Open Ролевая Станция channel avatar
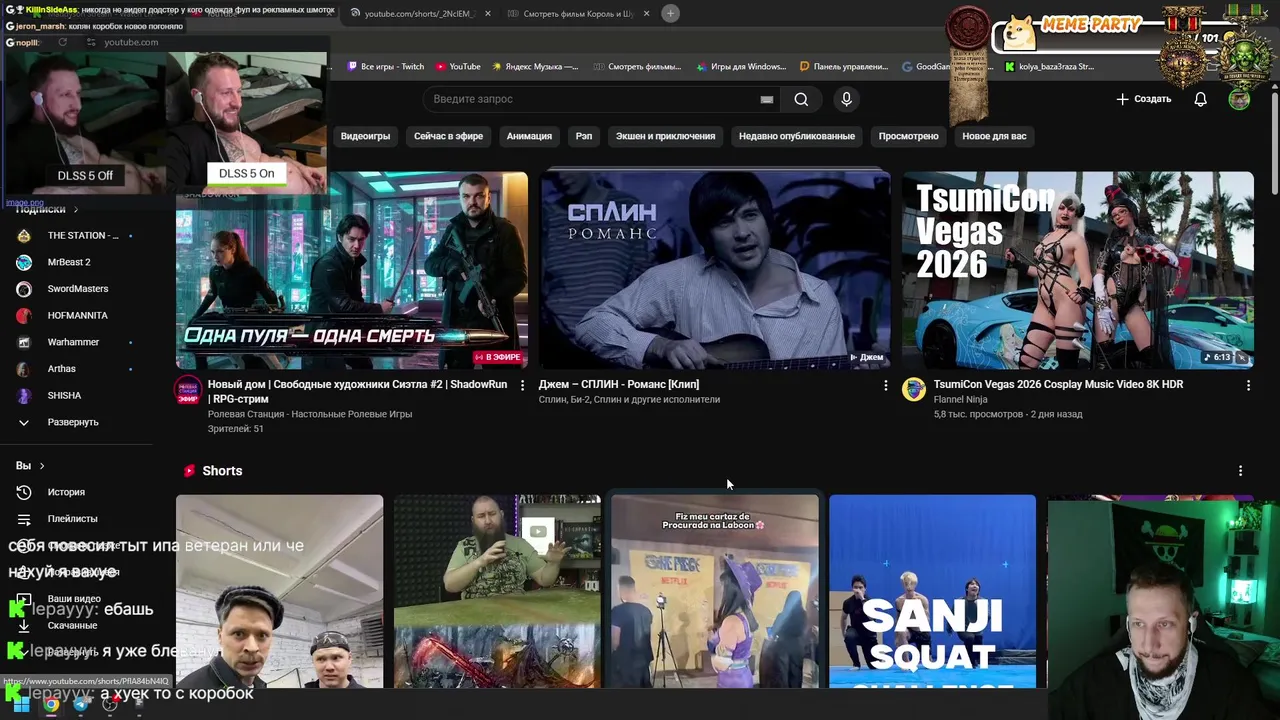Screen dimensions: 1280x720 tap(188, 390)
